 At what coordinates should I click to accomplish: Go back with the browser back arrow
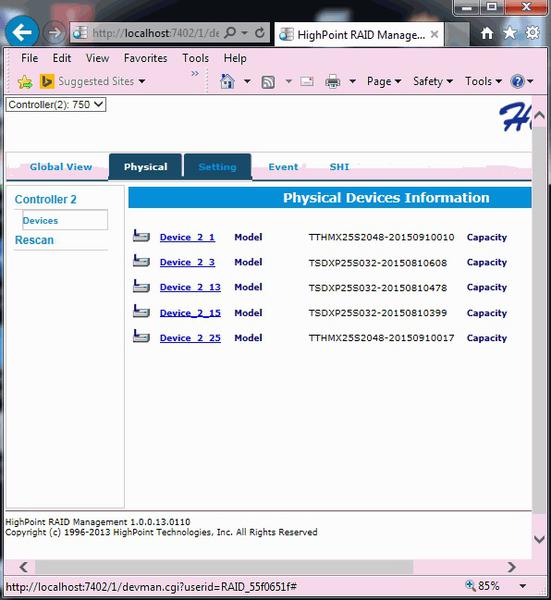22,32
